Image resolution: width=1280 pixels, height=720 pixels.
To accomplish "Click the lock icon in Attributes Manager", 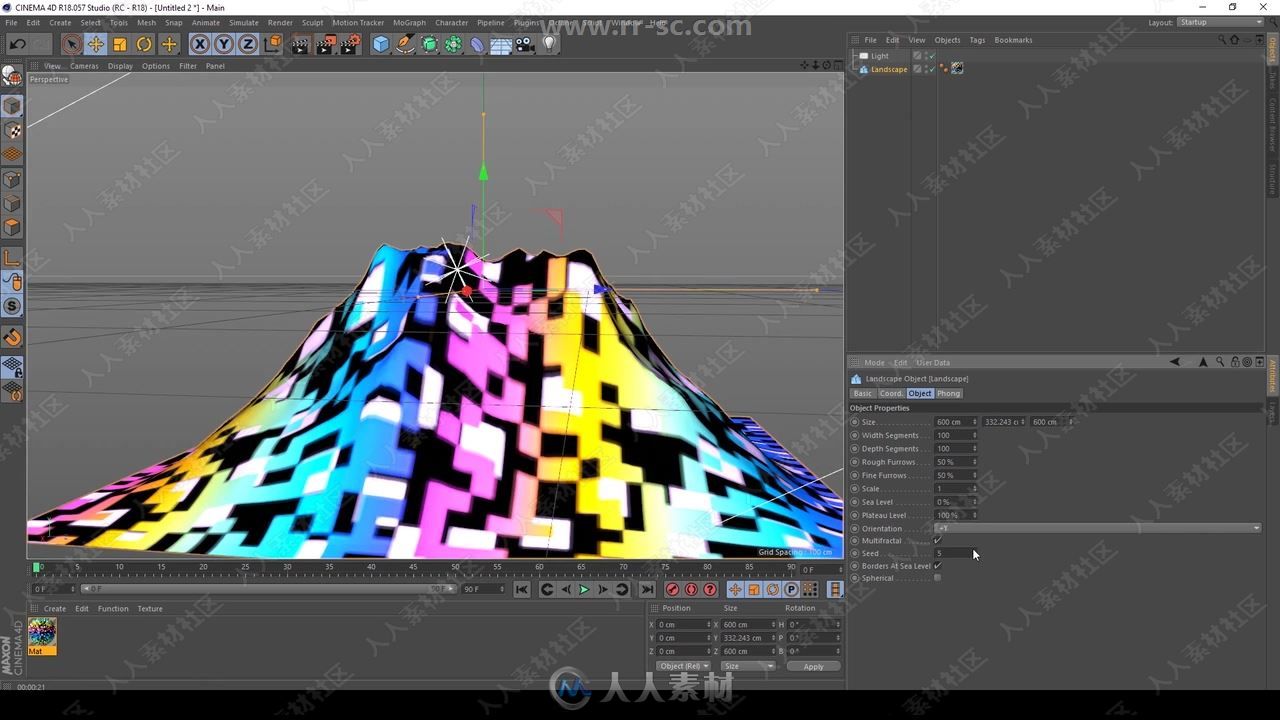I will pyautogui.click(x=1236, y=362).
